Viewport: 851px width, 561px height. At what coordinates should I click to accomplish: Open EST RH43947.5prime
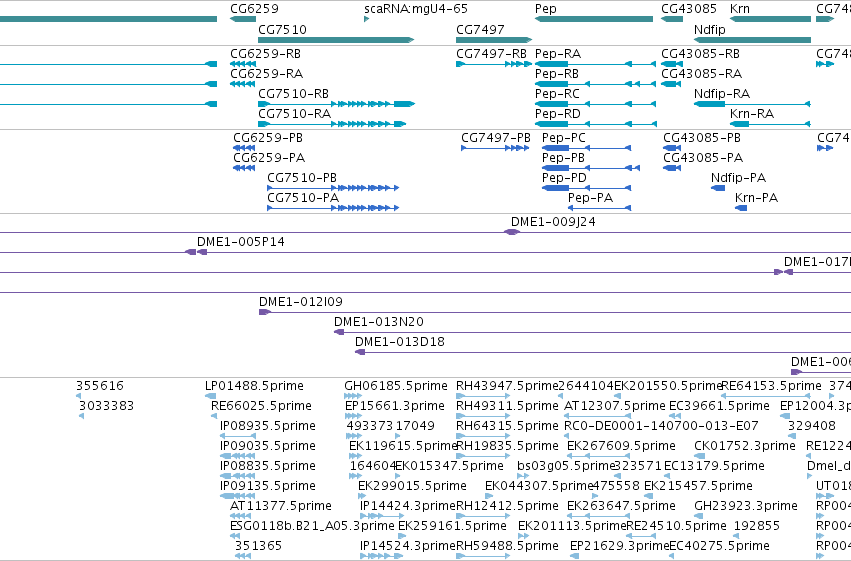pyautogui.click(x=507, y=386)
